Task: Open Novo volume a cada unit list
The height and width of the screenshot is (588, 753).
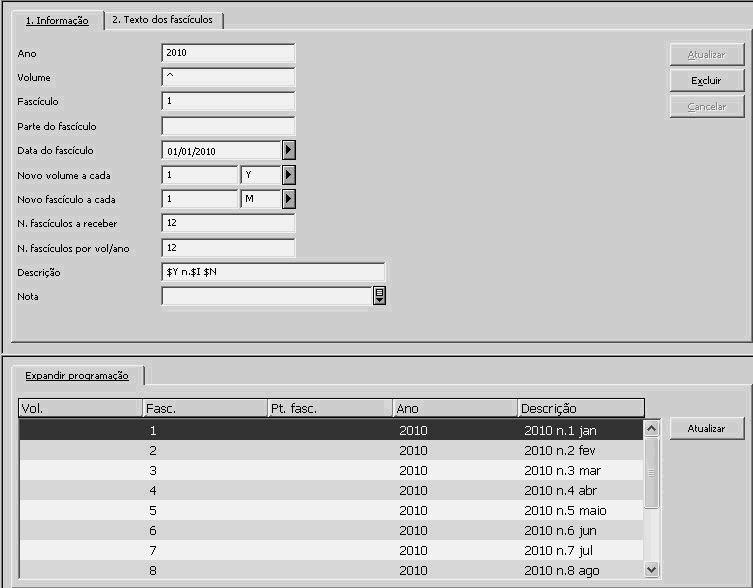Action: pyautogui.click(x=289, y=175)
